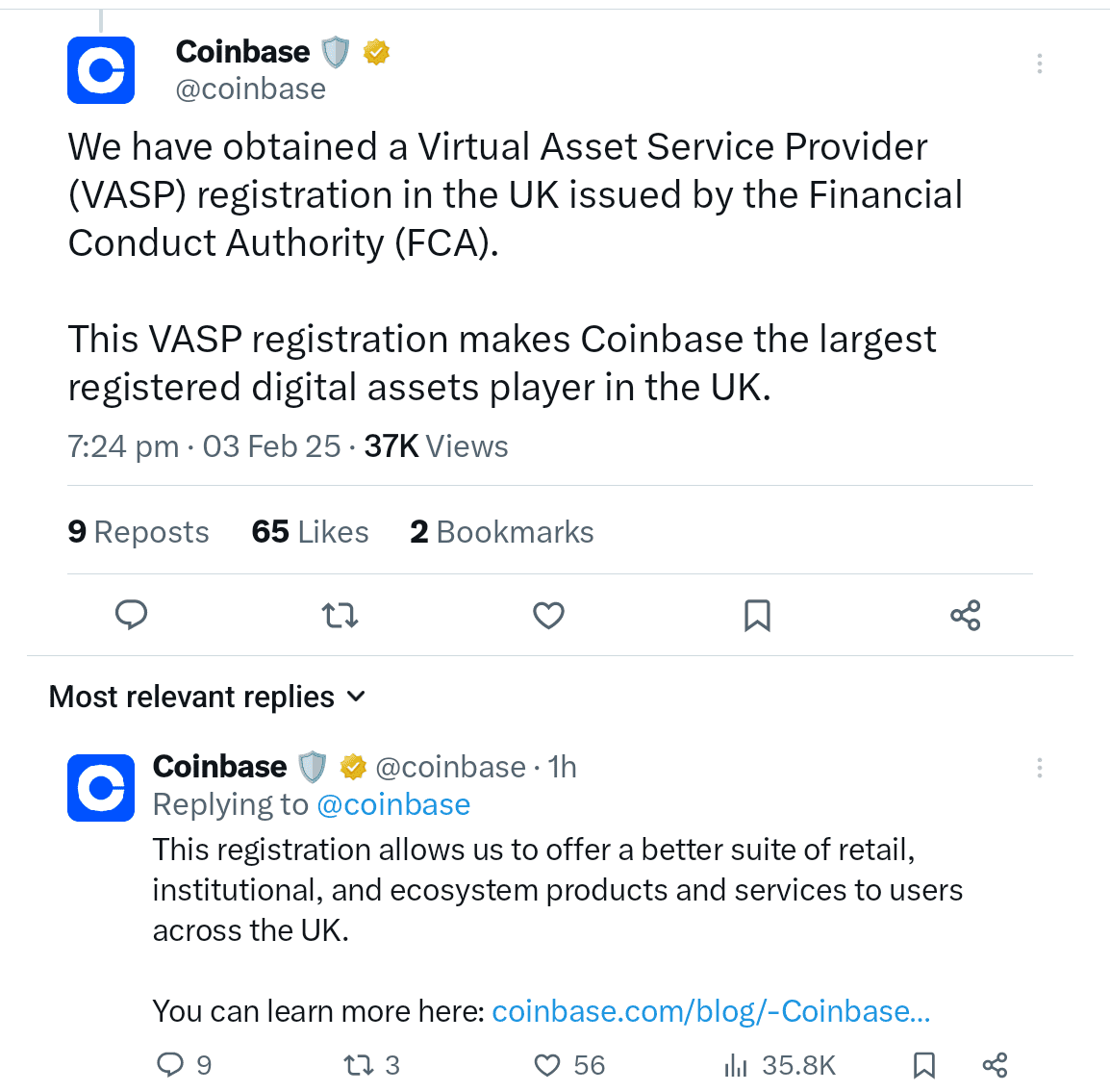This screenshot has width=1110, height=1092.
Task: Open the 2 Bookmarks count
Action: tap(502, 531)
